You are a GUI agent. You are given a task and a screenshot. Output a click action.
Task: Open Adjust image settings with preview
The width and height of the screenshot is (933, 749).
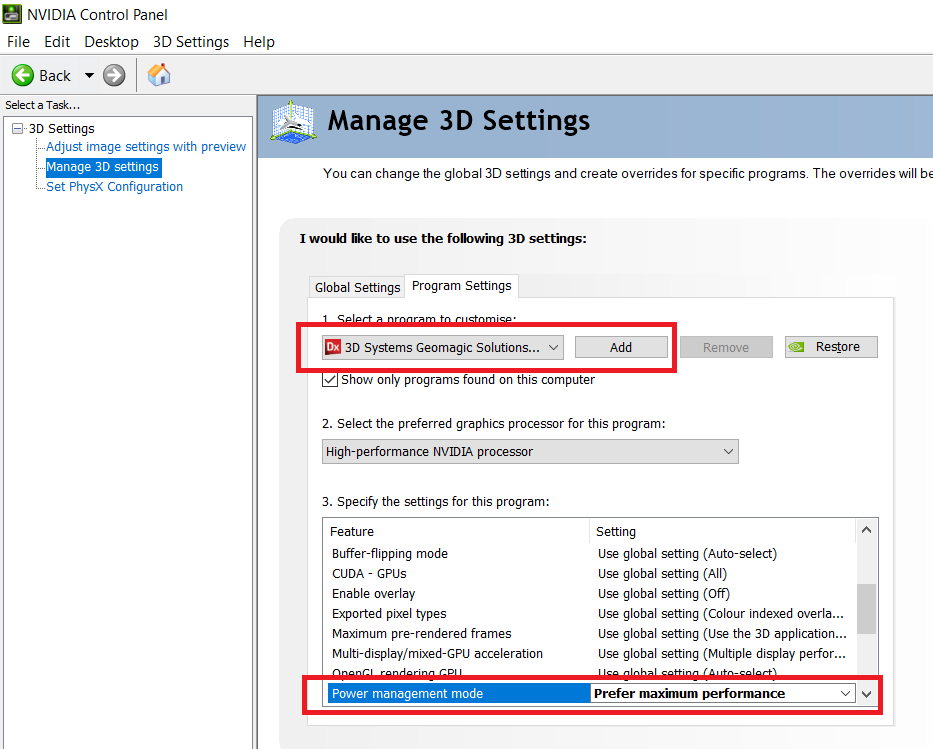146,146
